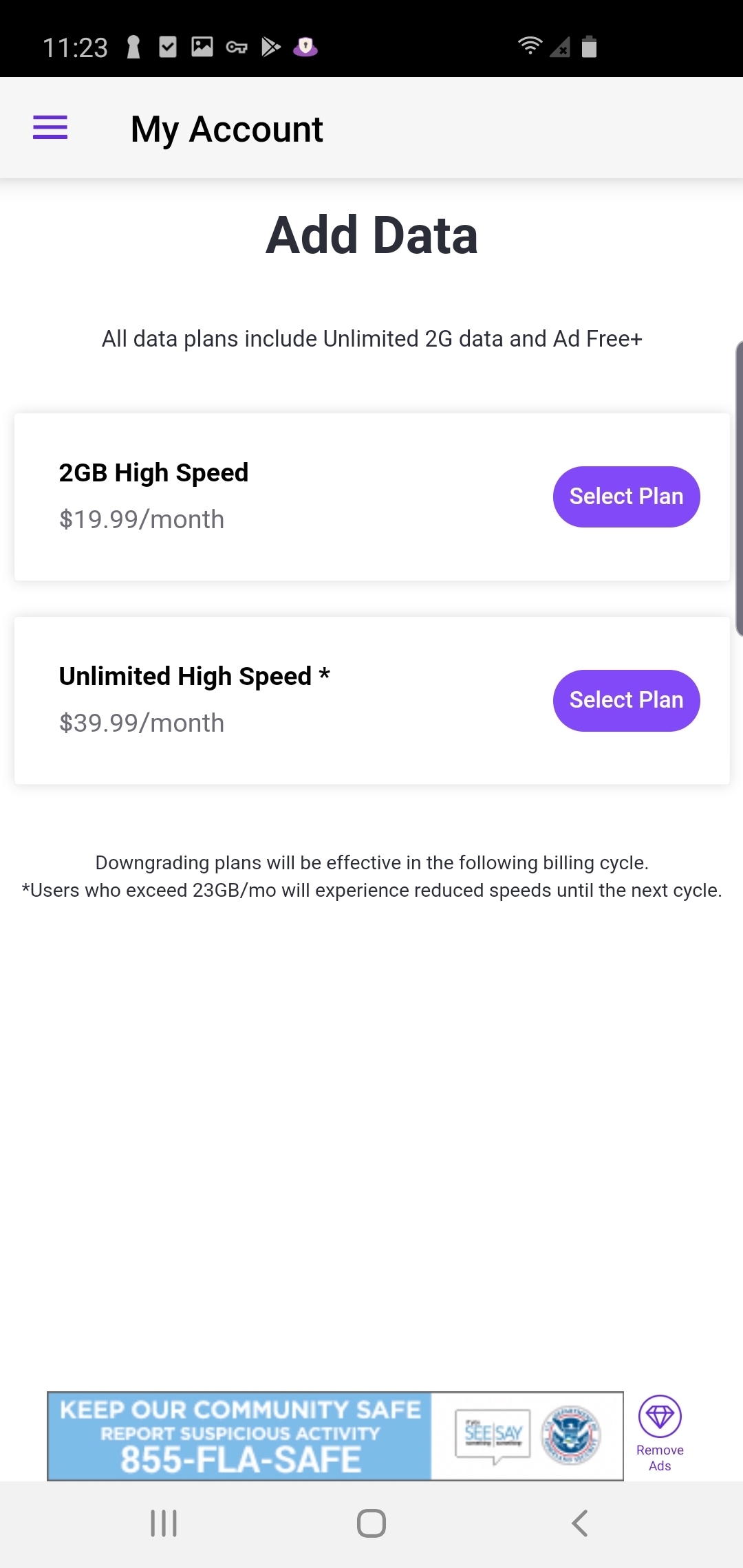This screenshot has height=1568, width=743.
Task: Open the hamburger navigation menu
Action: coord(50,128)
